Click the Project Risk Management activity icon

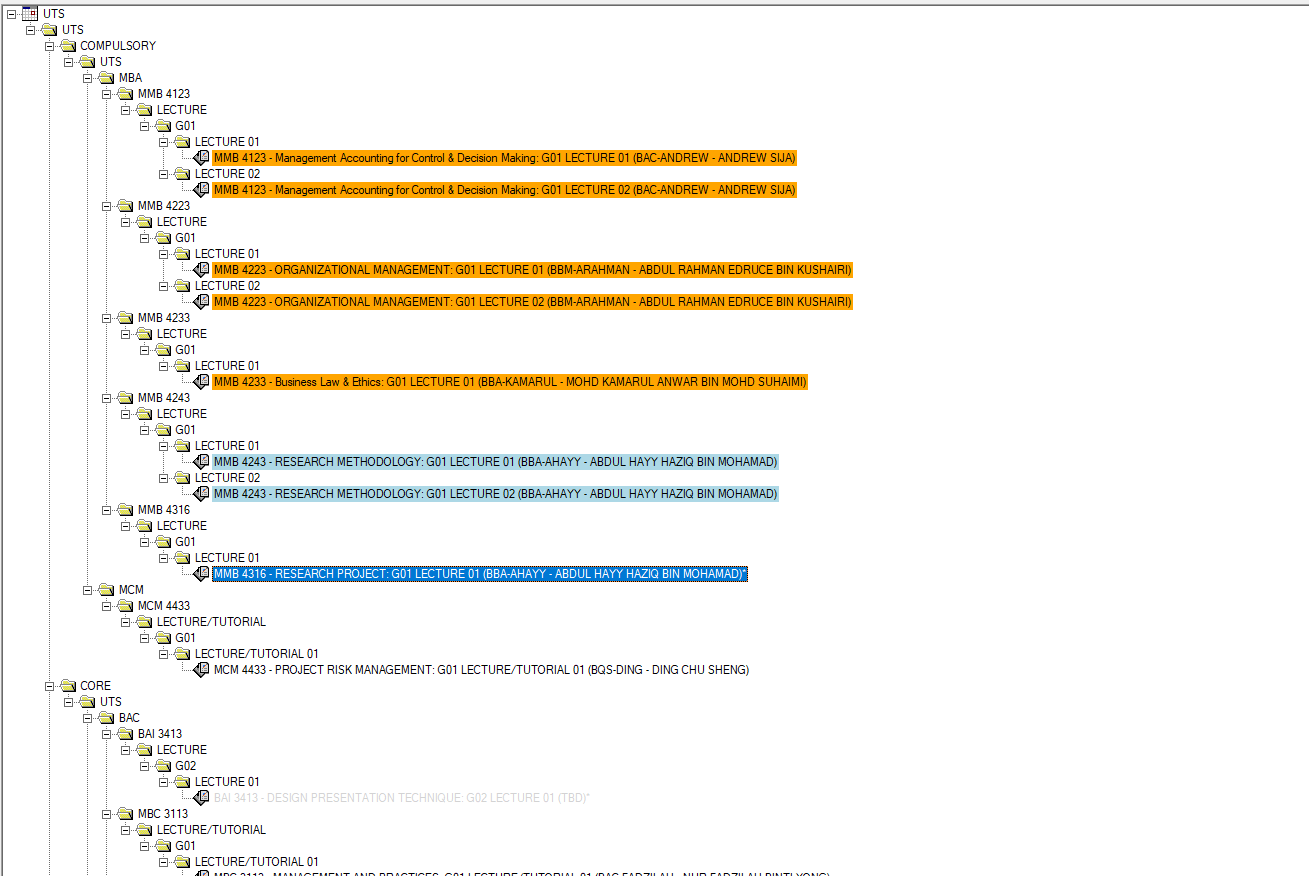pos(202,670)
